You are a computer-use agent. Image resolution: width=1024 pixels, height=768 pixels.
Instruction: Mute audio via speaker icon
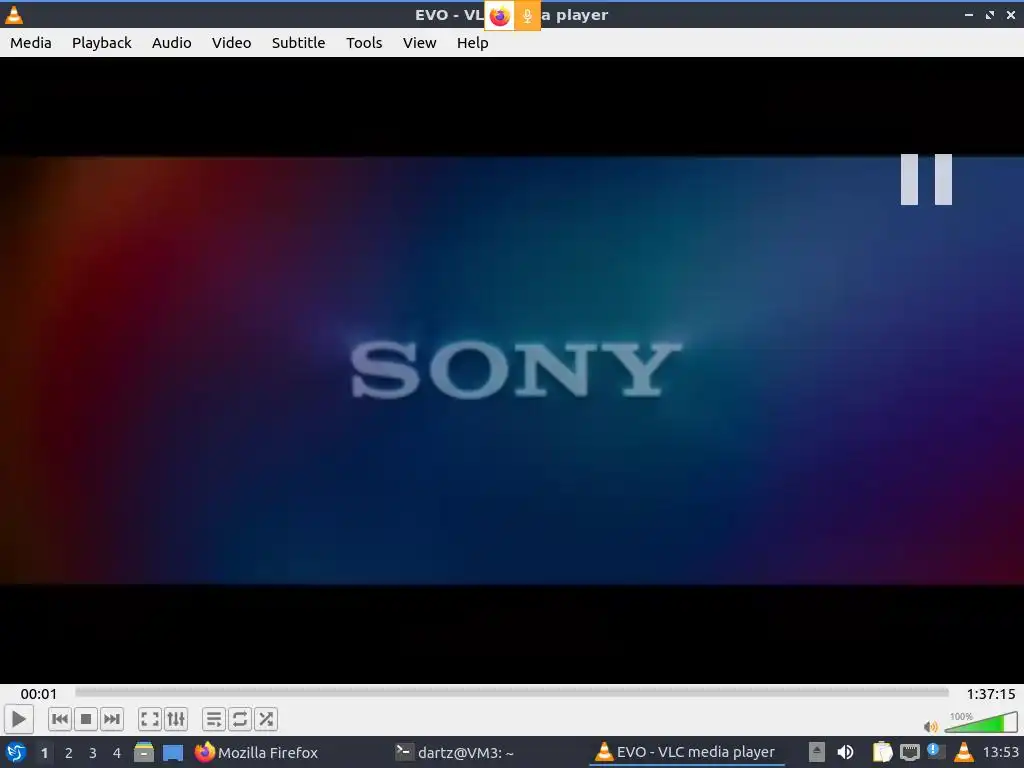[931, 726]
